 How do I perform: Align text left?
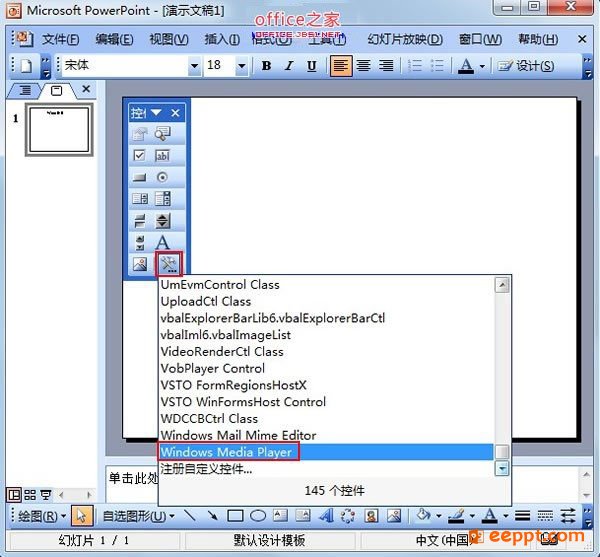pyautogui.click(x=341, y=66)
